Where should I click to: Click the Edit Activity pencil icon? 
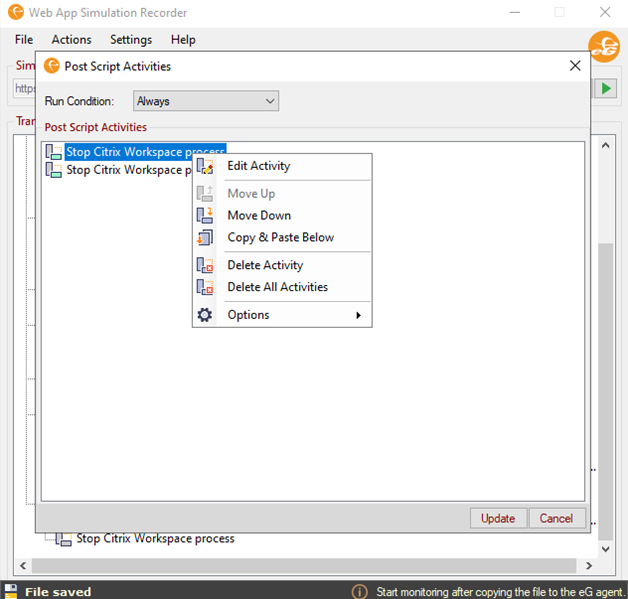205,166
